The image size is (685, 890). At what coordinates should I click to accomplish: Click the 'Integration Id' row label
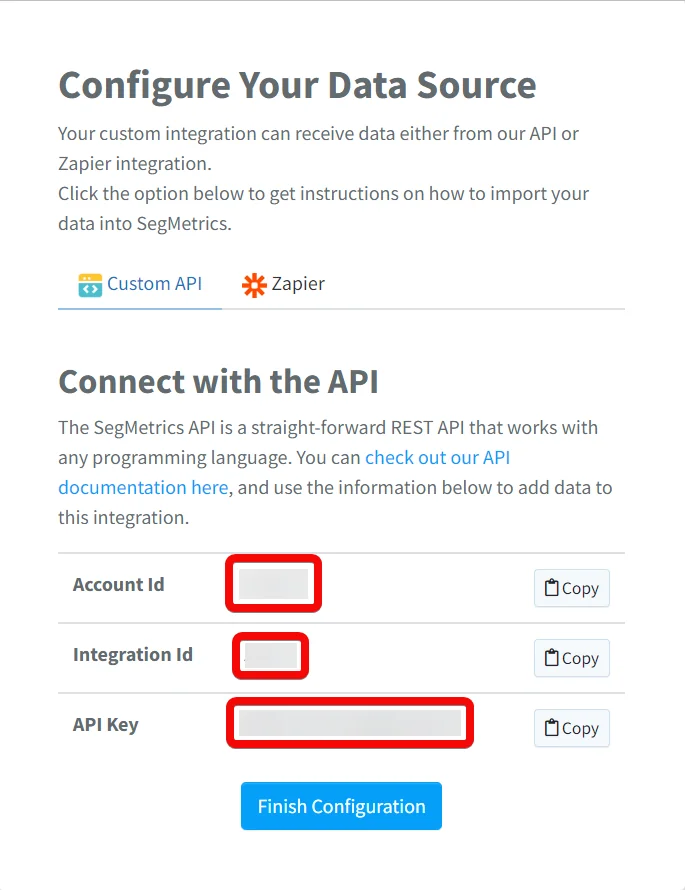133,654
